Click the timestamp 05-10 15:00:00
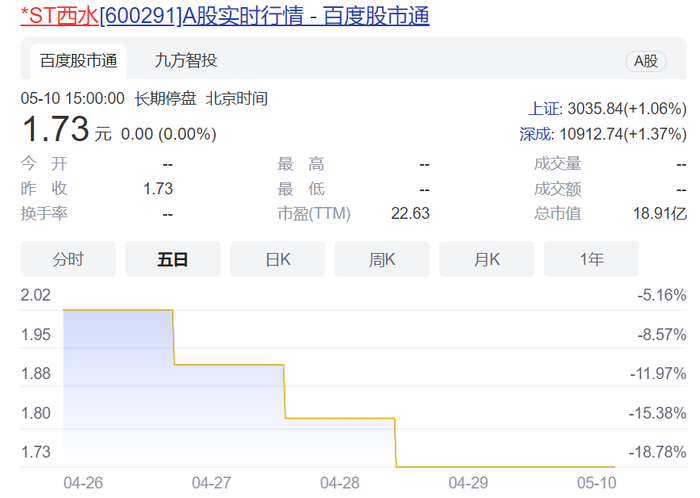Viewport: 700px width, 498px height. tap(72, 99)
